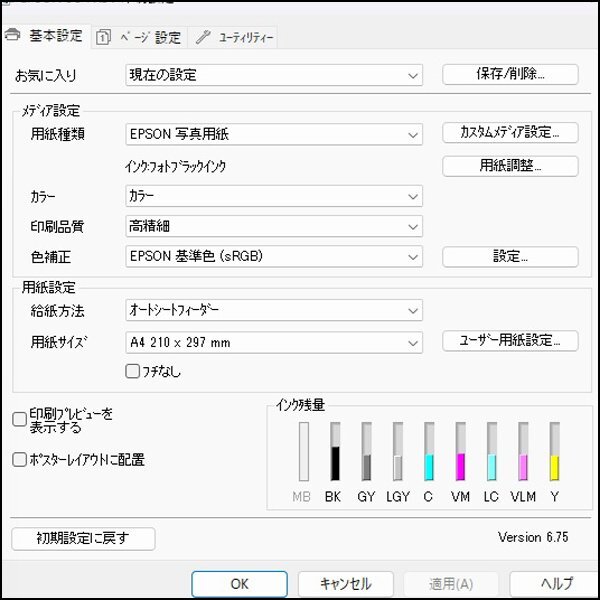The image size is (600, 600).
Task: Expand the 色補正 dropdown
Action: coord(274,256)
